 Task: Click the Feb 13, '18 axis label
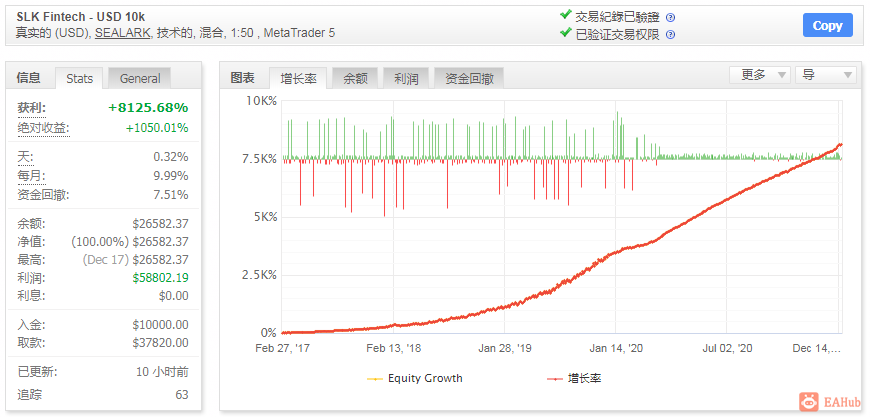(394, 348)
